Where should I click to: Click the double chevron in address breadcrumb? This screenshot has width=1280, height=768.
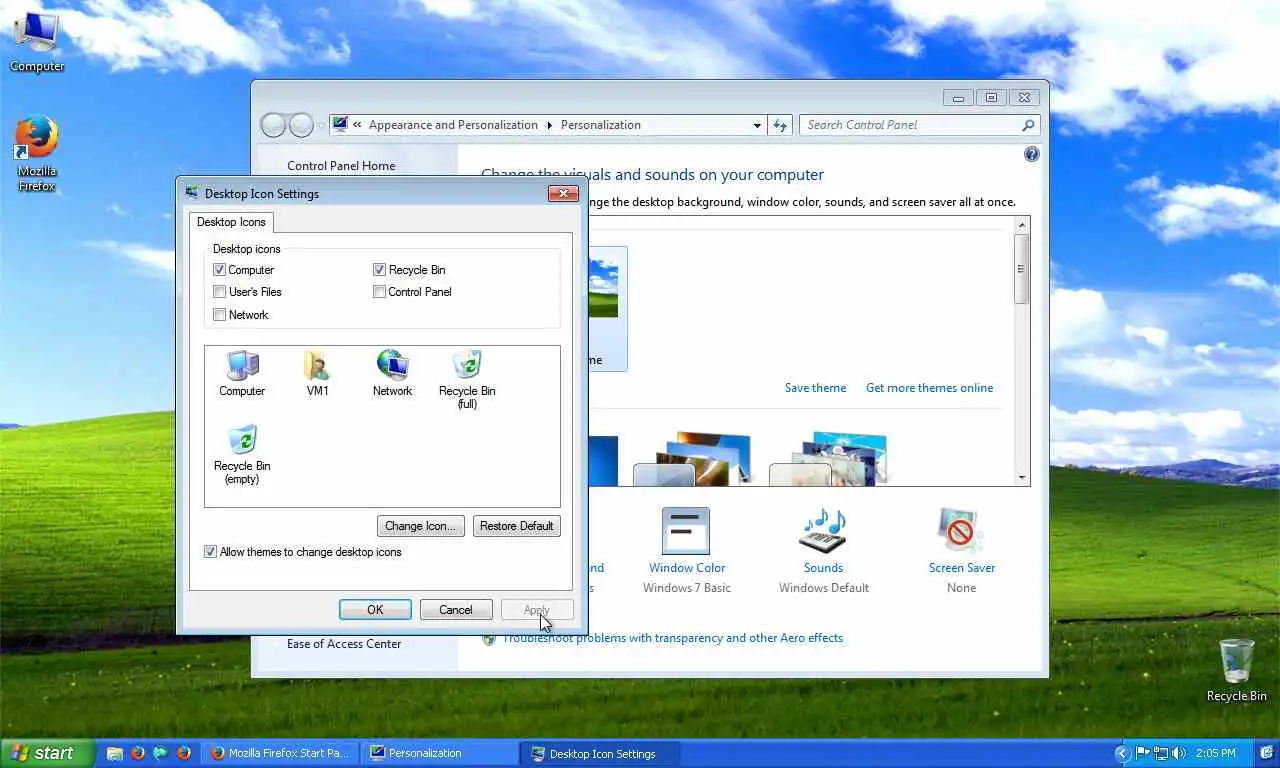tap(357, 125)
